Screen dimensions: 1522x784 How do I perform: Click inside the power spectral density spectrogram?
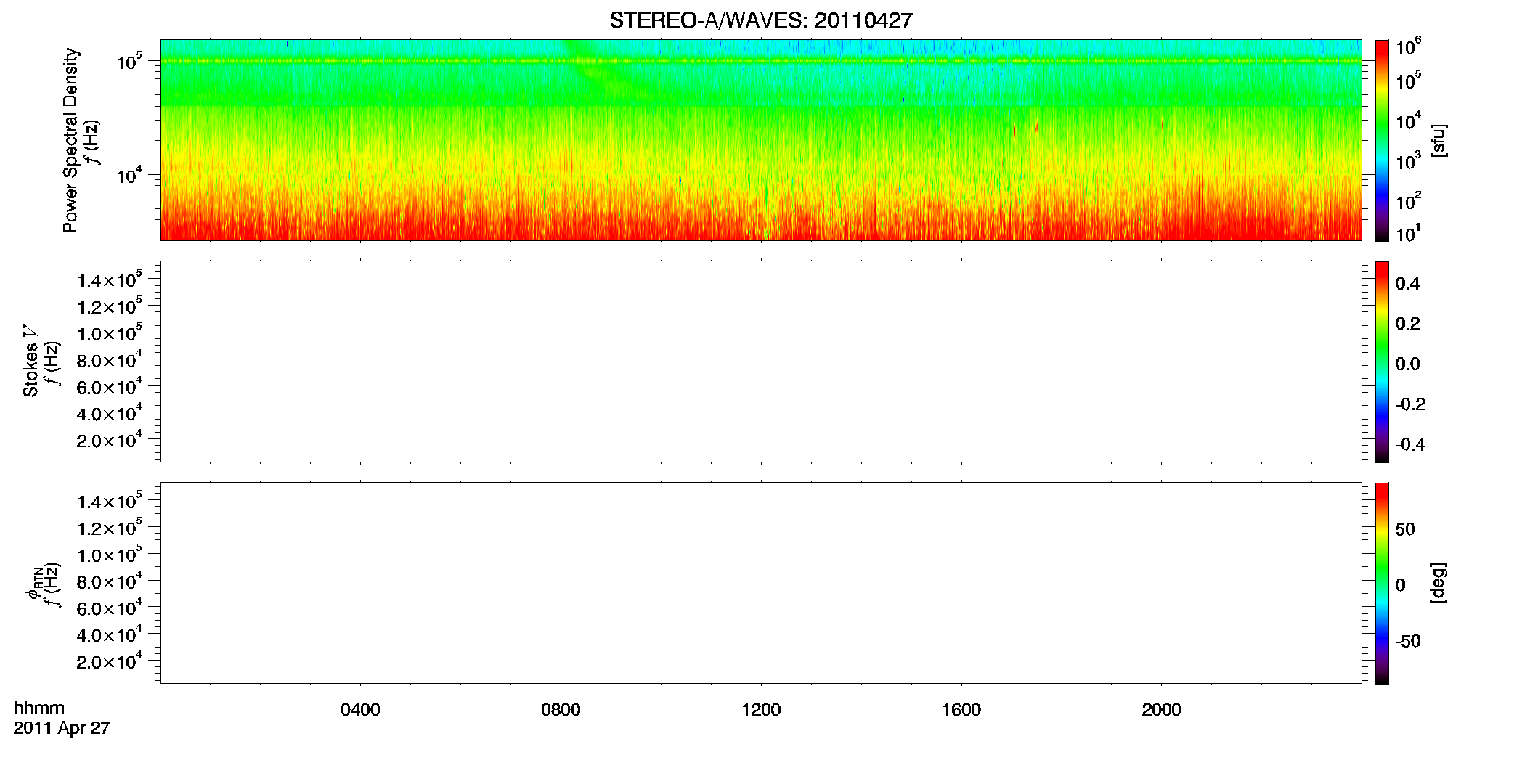760,139
